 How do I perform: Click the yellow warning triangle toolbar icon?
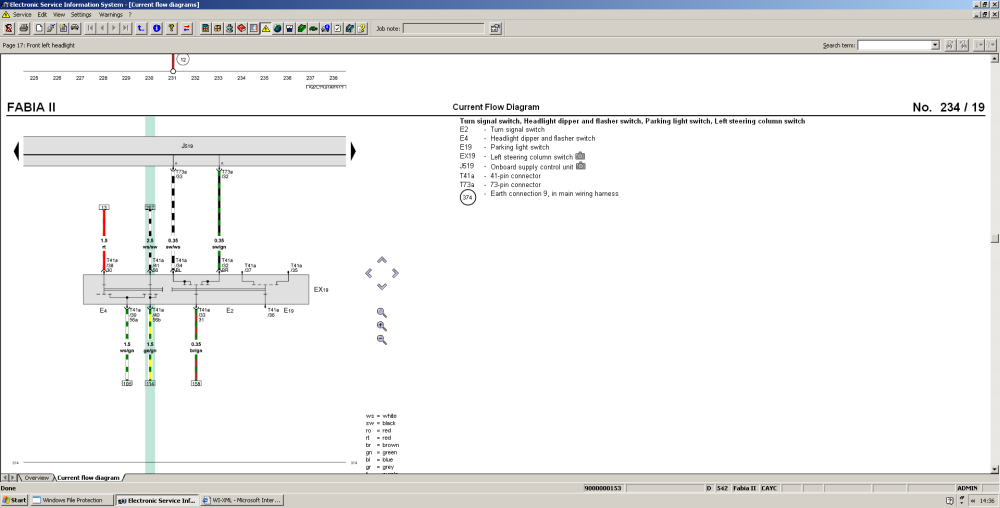(x=266, y=28)
